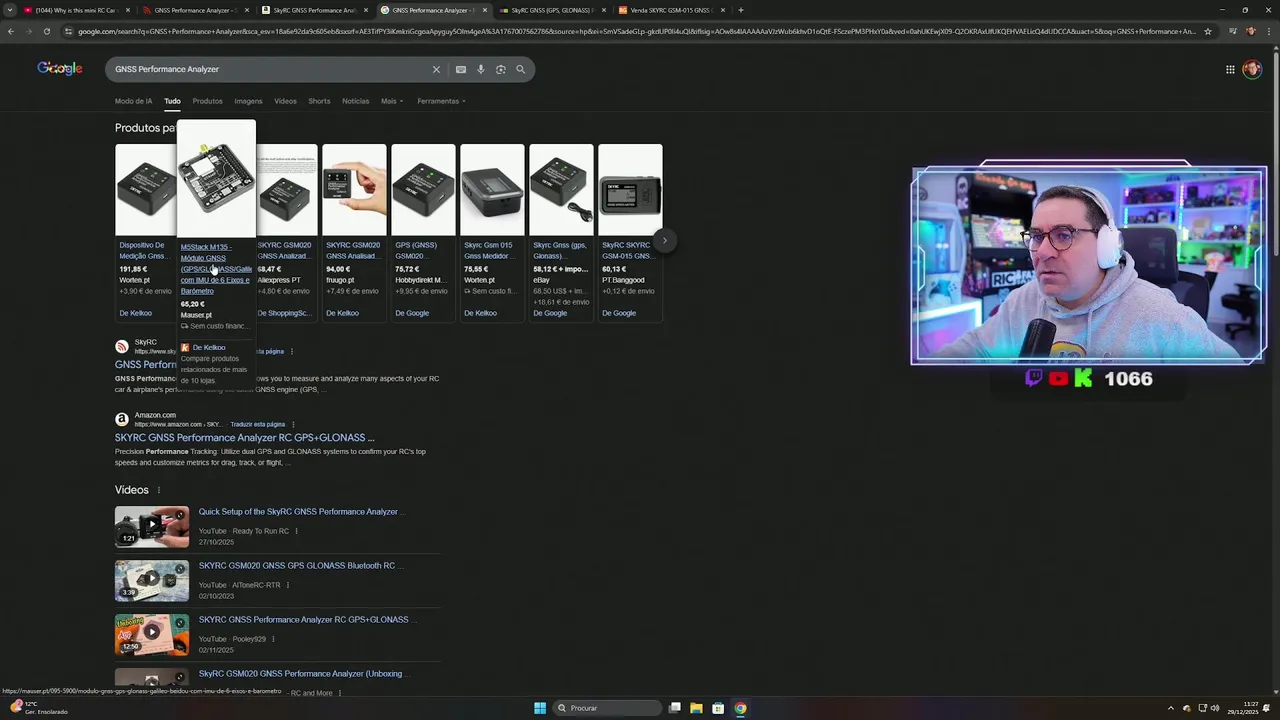1280x720 pixels.
Task: Click the taskbar Procurar search box
Action: click(x=608, y=708)
